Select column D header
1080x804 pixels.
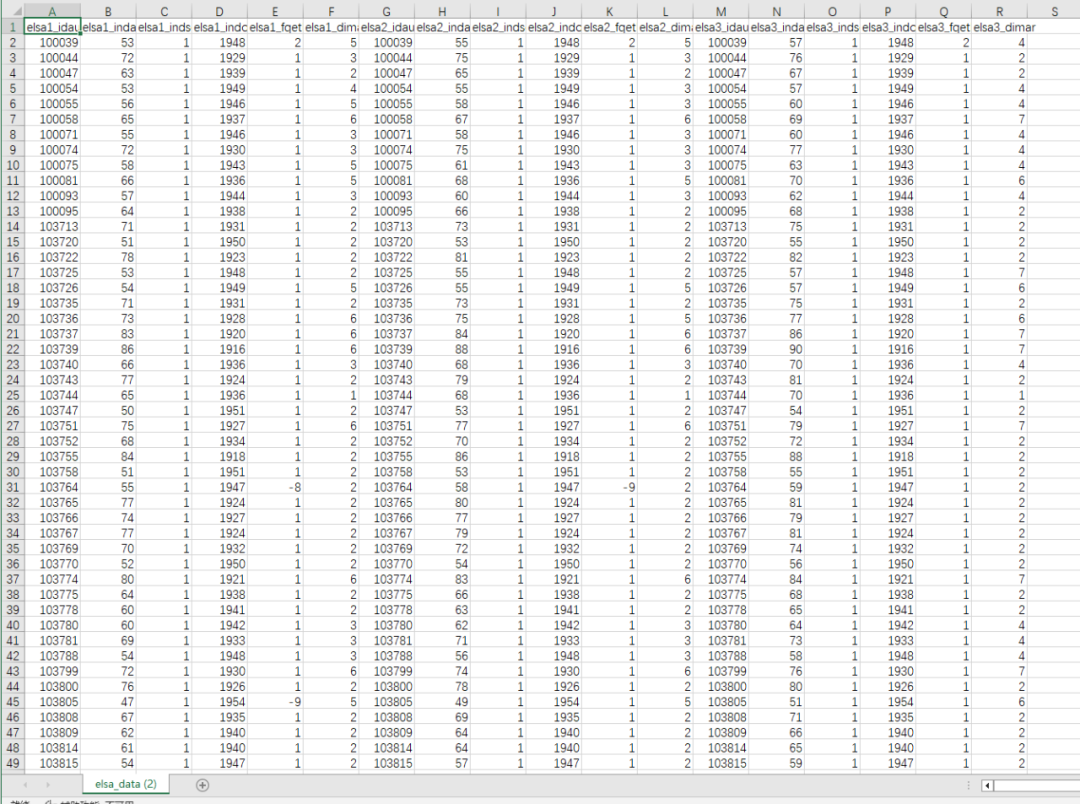click(x=219, y=11)
